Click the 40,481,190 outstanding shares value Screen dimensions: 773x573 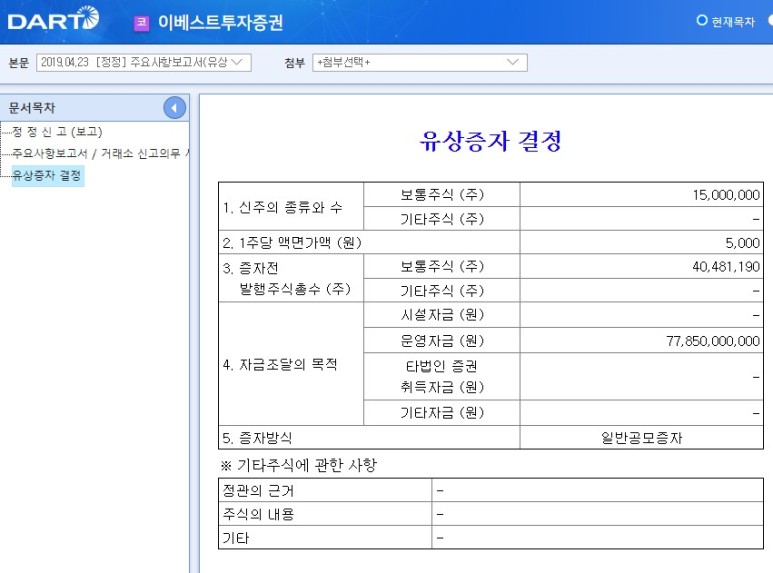point(726,267)
